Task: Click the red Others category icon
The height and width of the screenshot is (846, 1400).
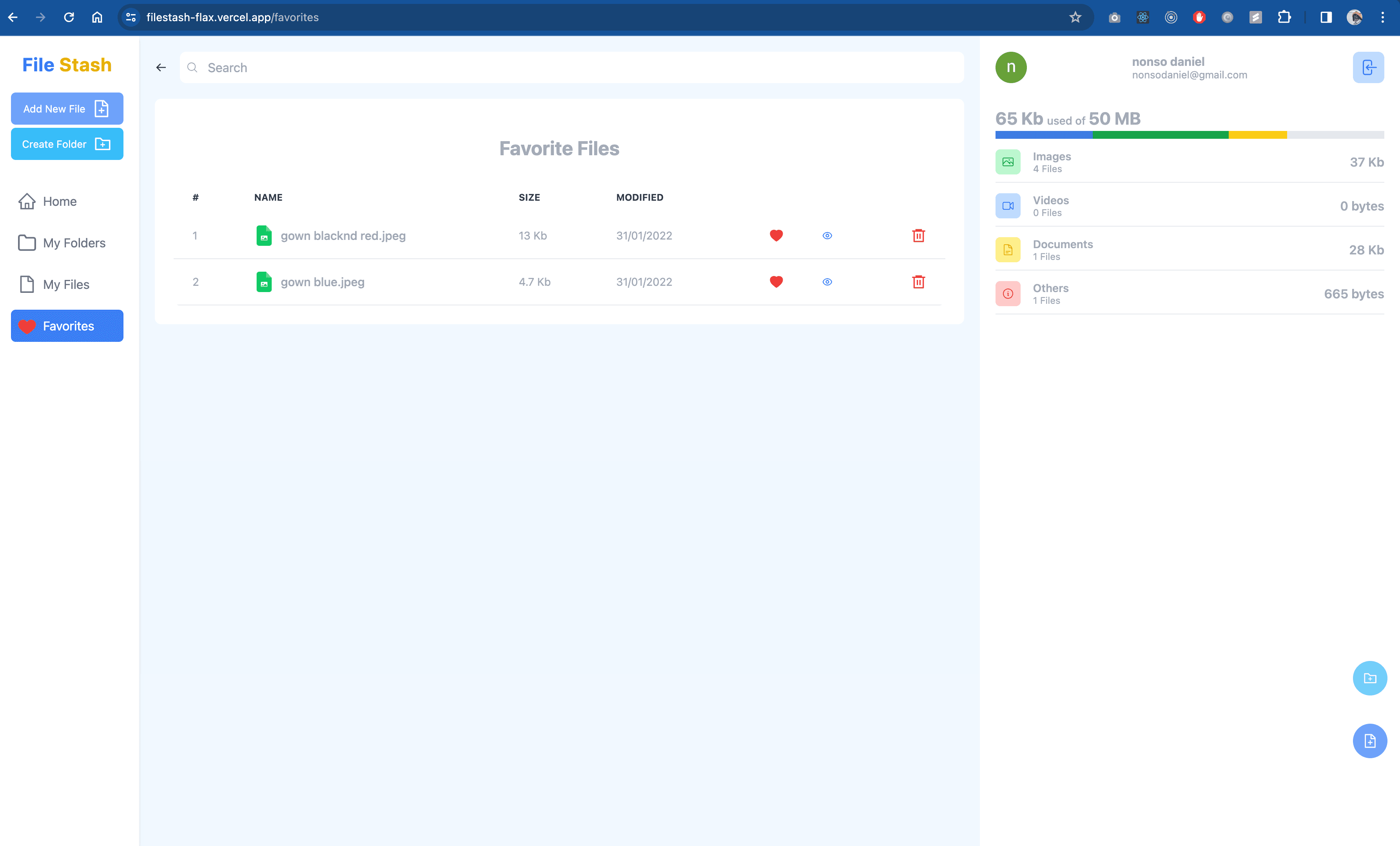Action: [1007, 294]
